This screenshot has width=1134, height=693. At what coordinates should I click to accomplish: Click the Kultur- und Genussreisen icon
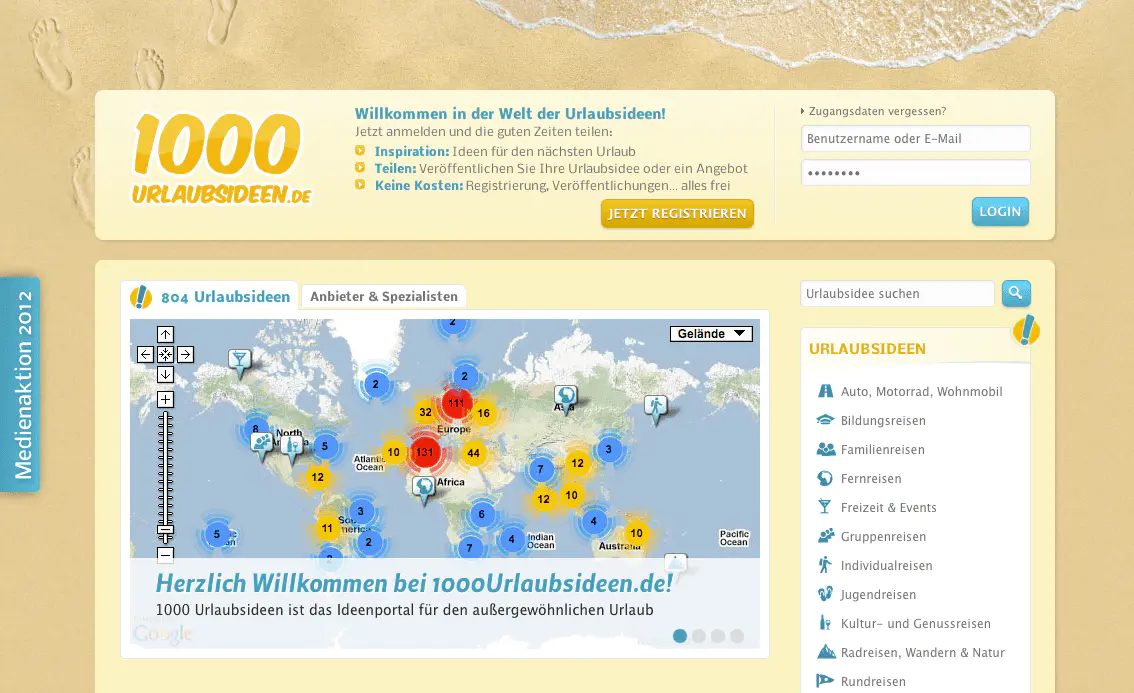[x=824, y=623]
